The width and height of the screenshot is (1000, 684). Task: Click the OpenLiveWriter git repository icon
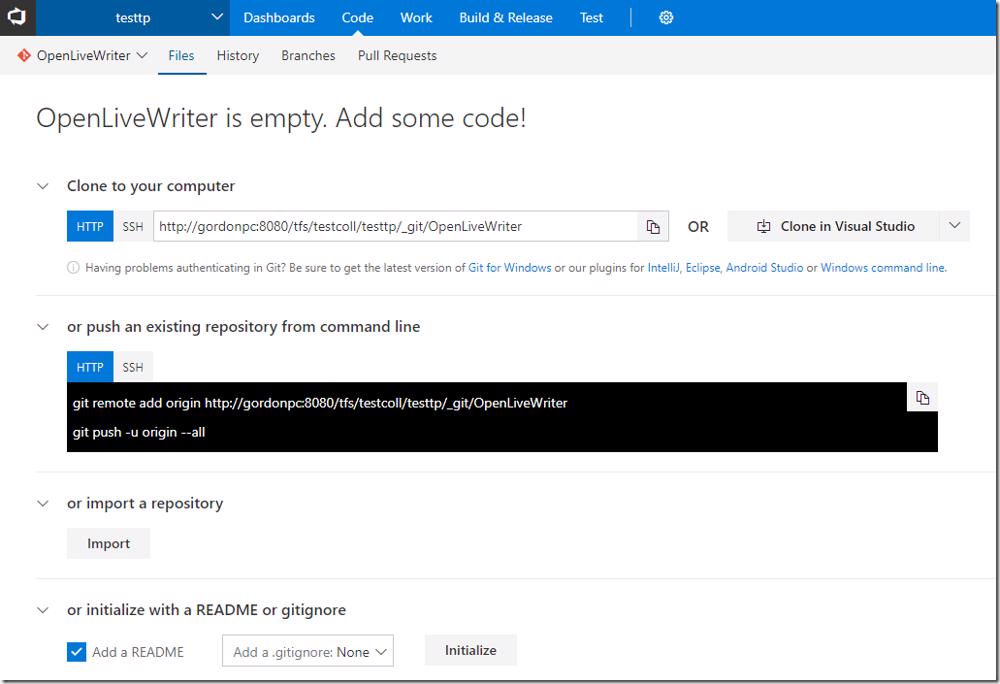coord(24,55)
